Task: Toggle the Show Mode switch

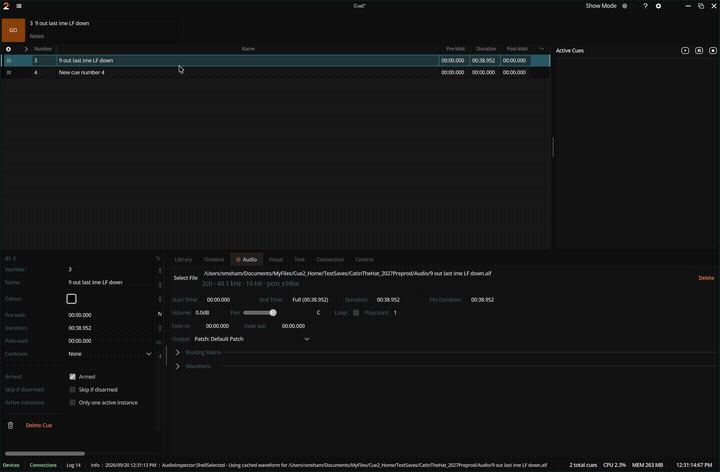Action: (624, 6)
